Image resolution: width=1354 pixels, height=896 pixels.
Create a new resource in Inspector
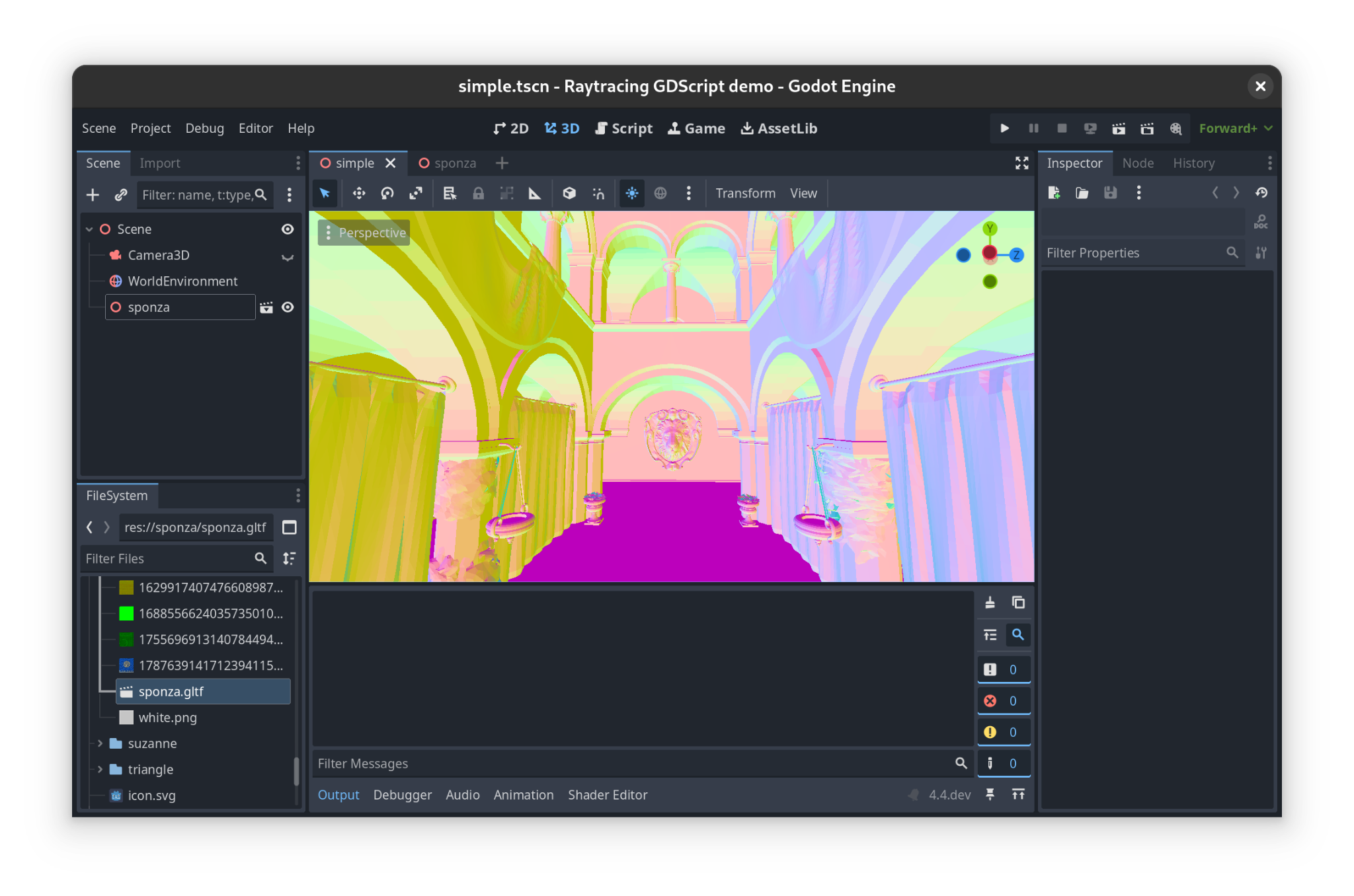point(1054,193)
